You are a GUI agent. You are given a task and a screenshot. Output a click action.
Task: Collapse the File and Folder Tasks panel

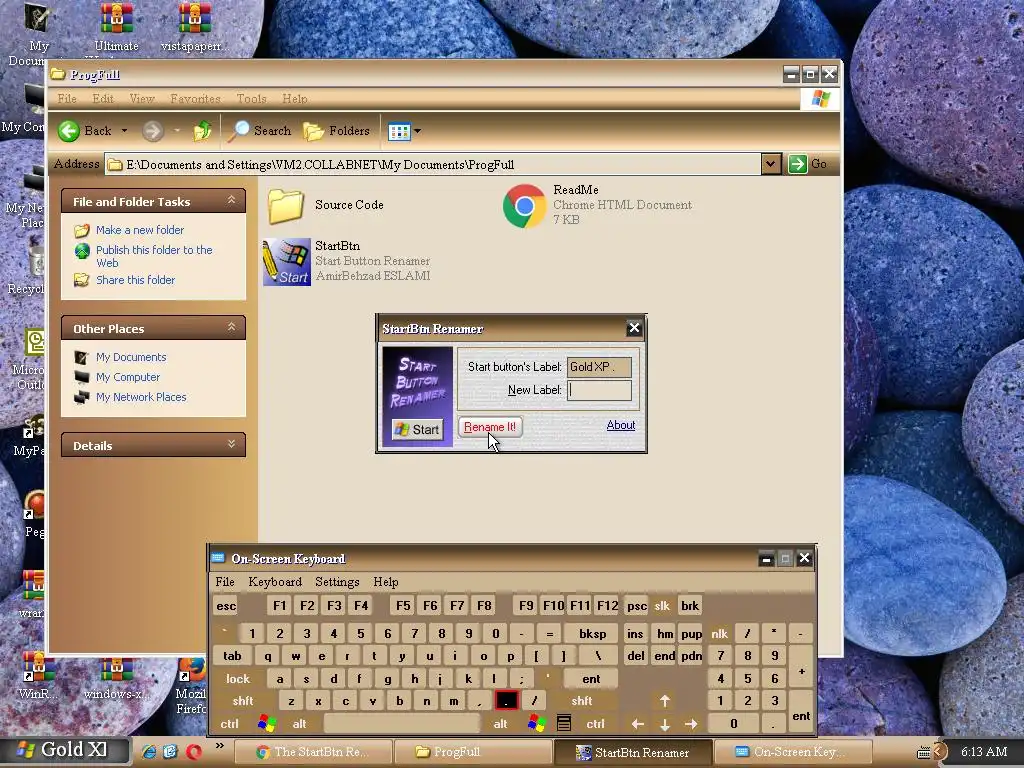(231, 200)
